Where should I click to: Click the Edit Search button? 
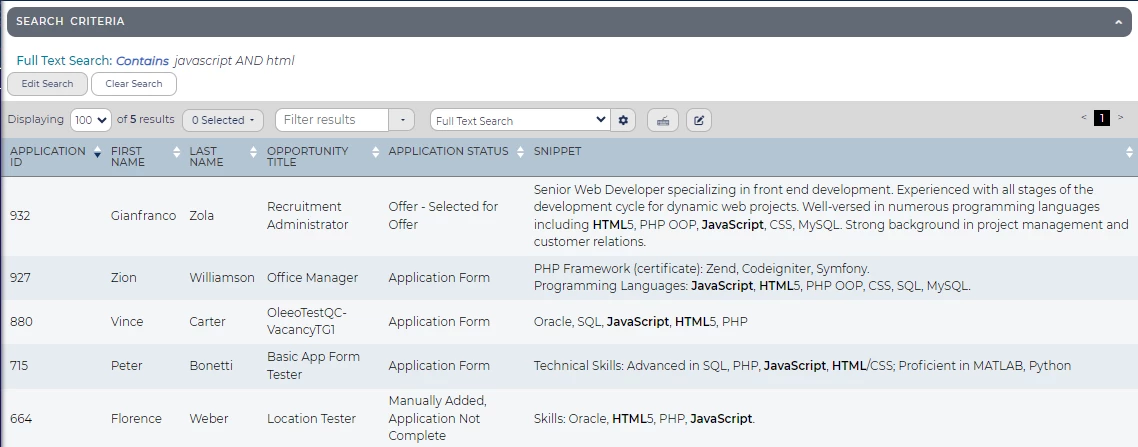(x=47, y=84)
